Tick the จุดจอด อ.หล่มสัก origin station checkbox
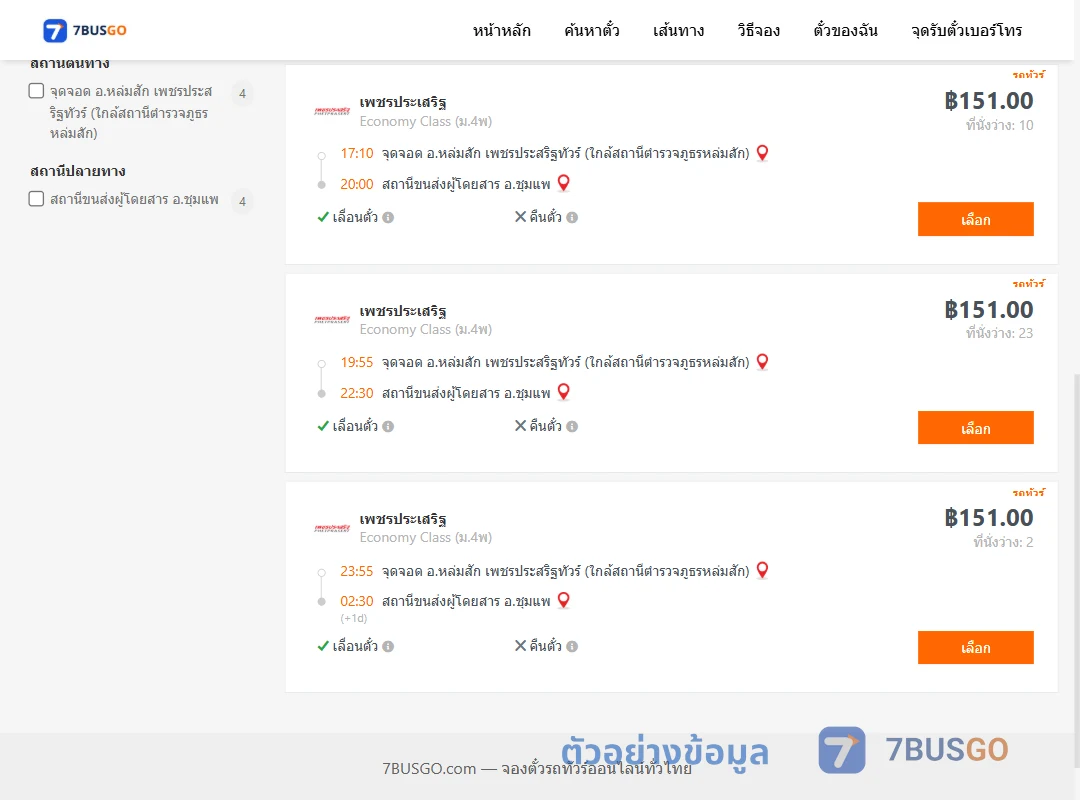 click(37, 91)
